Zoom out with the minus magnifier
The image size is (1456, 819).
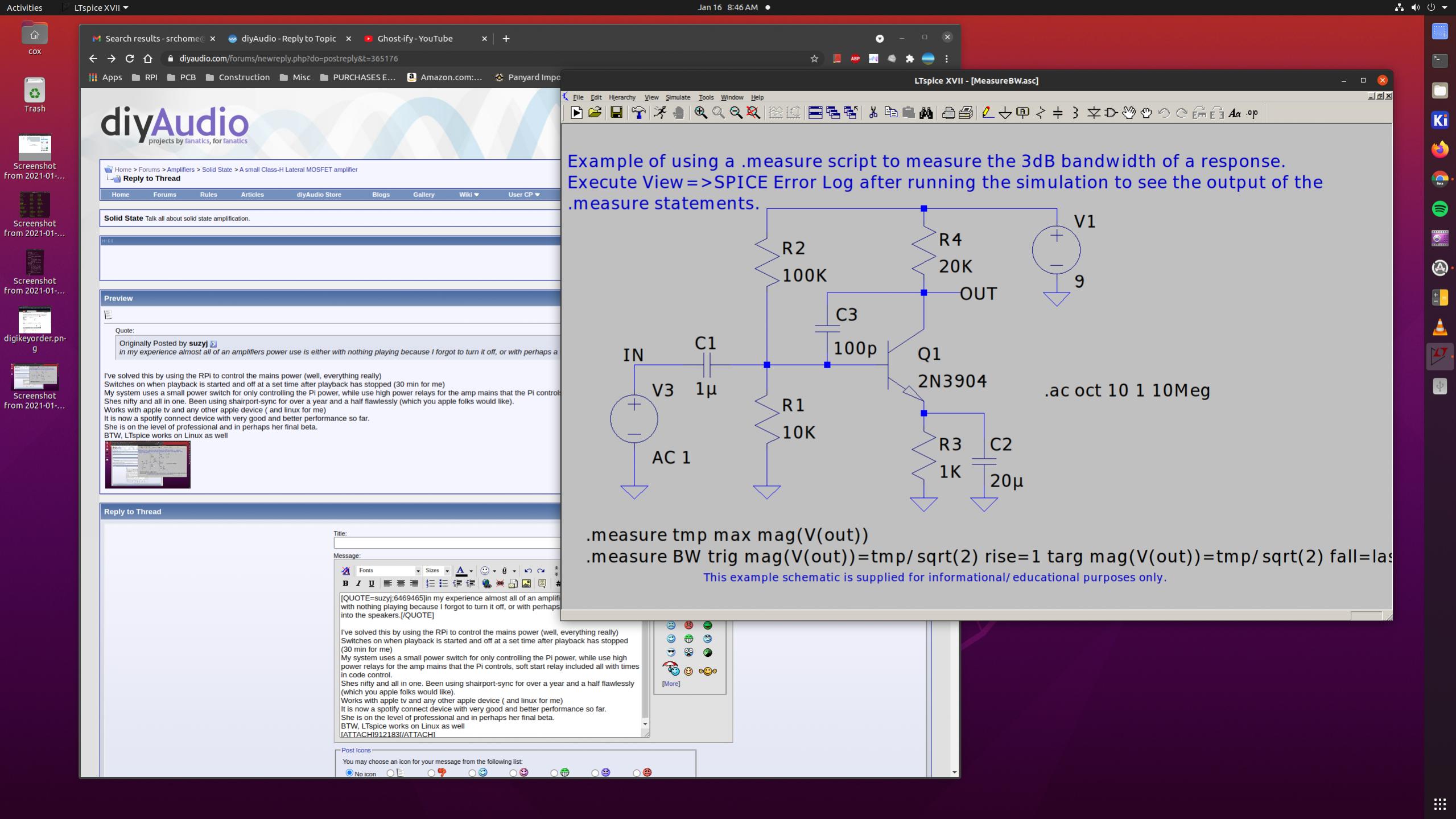tap(736, 113)
